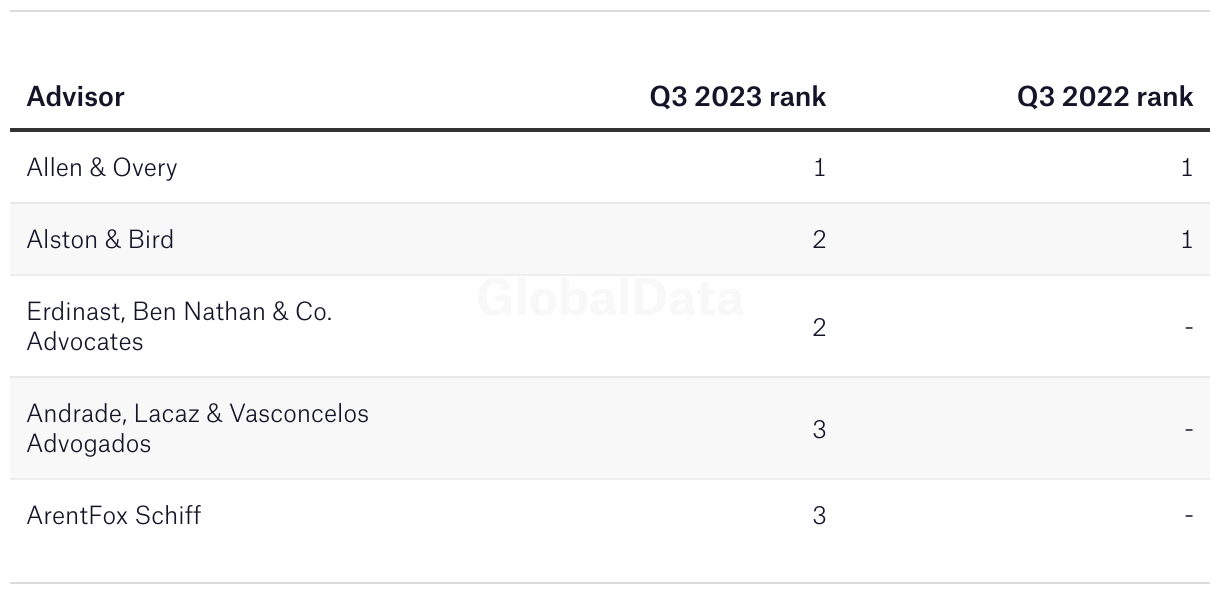Image resolution: width=1220 pixels, height=594 pixels.
Task: Click ArentFox Schiff's Q3 2023 rank value
Action: click(x=819, y=515)
